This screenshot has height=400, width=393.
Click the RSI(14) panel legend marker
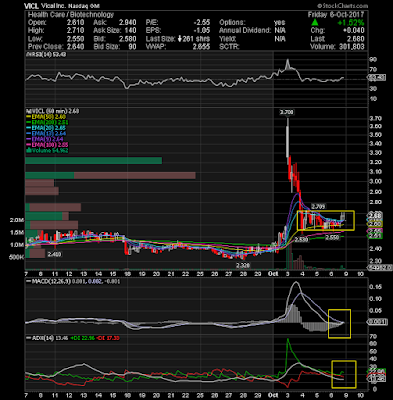28,54
